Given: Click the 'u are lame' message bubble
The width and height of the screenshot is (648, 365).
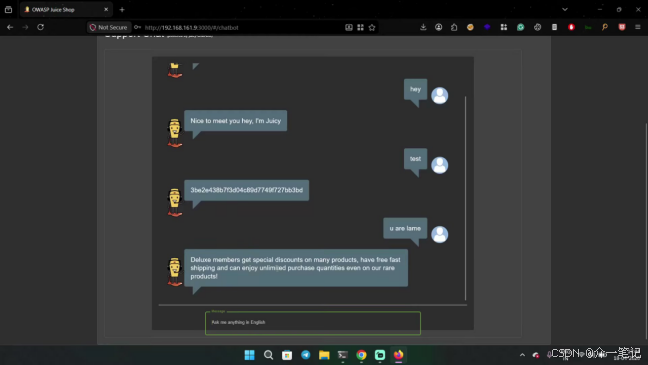Looking at the screenshot, I should [405, 228].
